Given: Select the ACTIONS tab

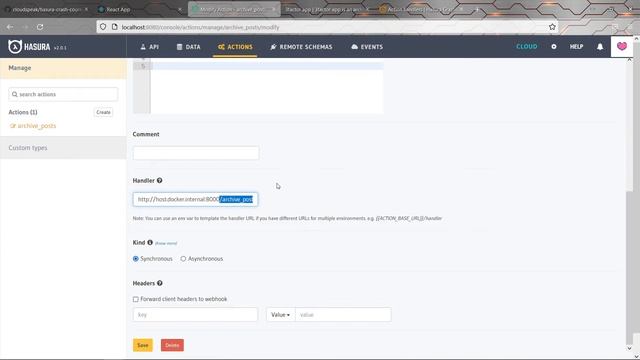Looking at the screenshot, I should tap(235, 47).
